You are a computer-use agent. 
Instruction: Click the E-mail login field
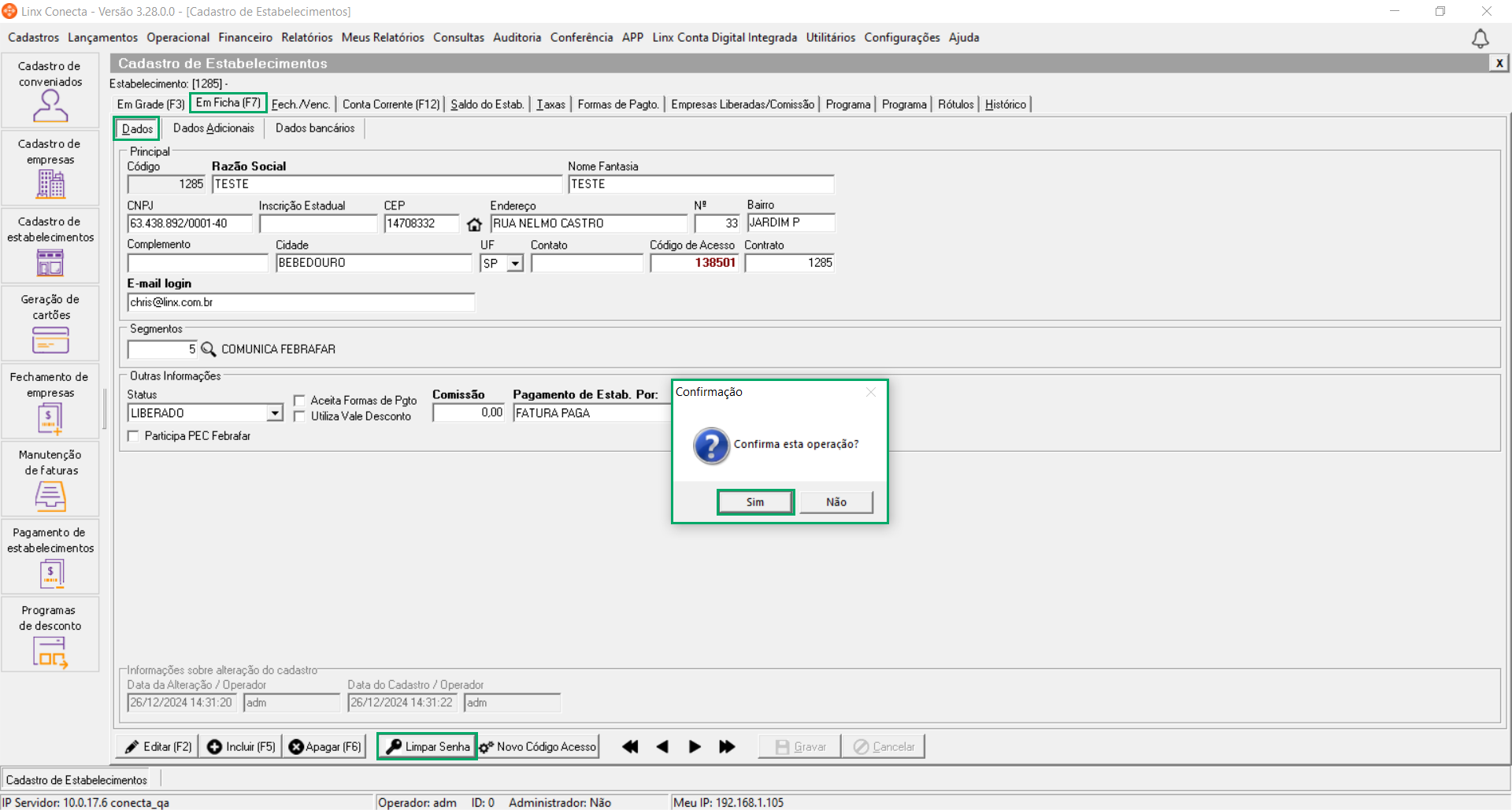pos(301,302)
